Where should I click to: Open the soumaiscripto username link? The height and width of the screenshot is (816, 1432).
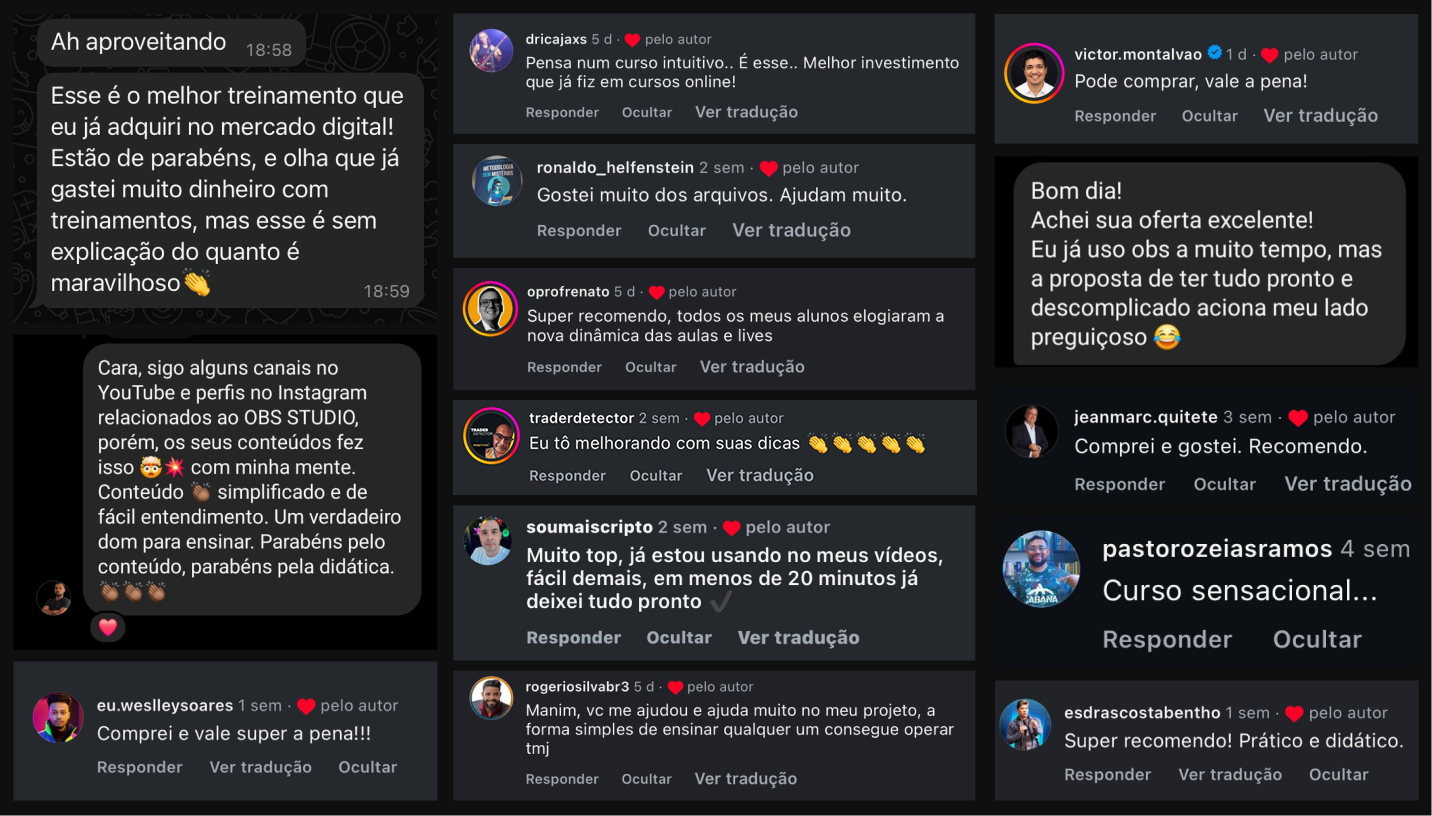[x=589, y=527]
